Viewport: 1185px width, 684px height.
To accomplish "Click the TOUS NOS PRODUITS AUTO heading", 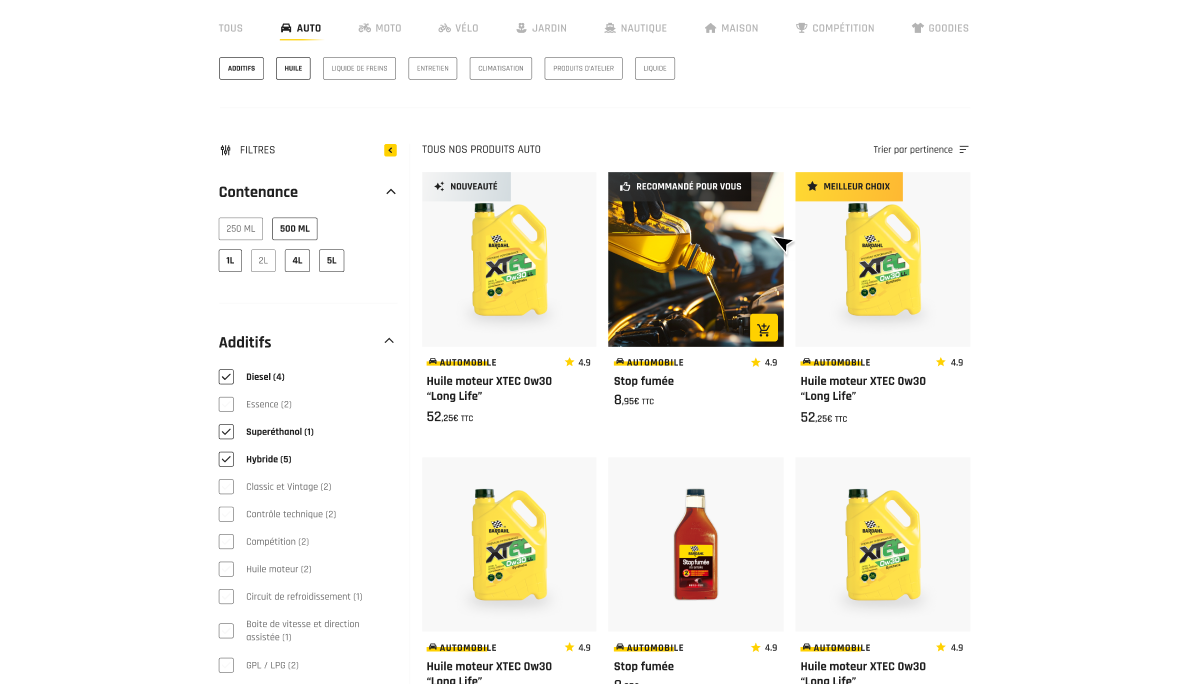I will click(481, 150).
